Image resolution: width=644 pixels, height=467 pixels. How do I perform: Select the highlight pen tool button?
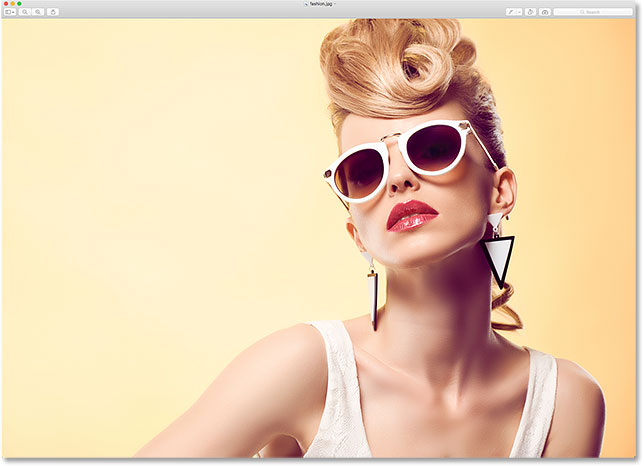(511, 12)
